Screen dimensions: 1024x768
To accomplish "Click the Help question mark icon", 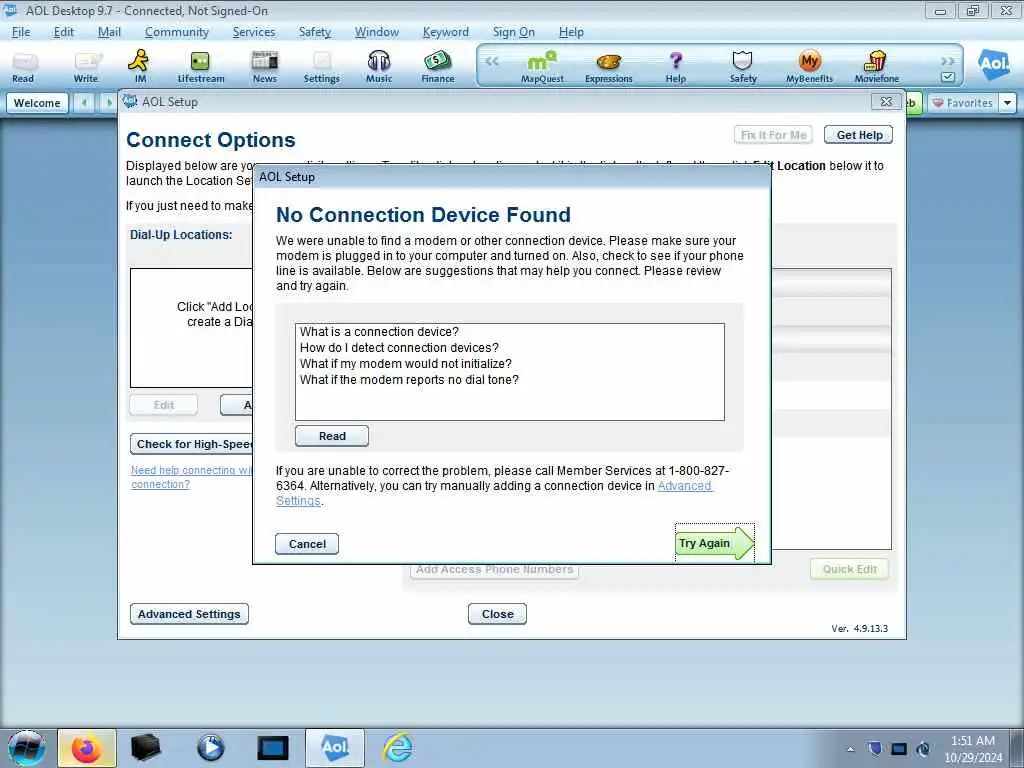I will point(676,67).
